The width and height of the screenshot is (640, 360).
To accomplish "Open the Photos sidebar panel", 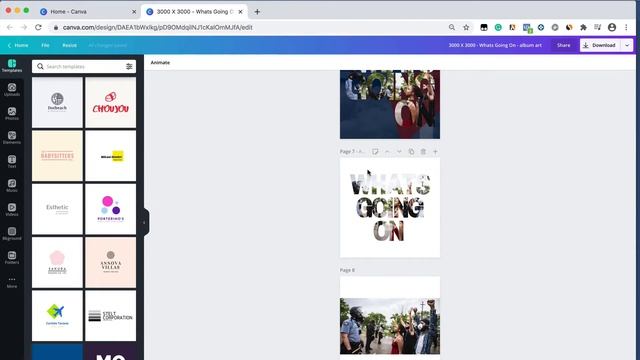I will [12, 114].
